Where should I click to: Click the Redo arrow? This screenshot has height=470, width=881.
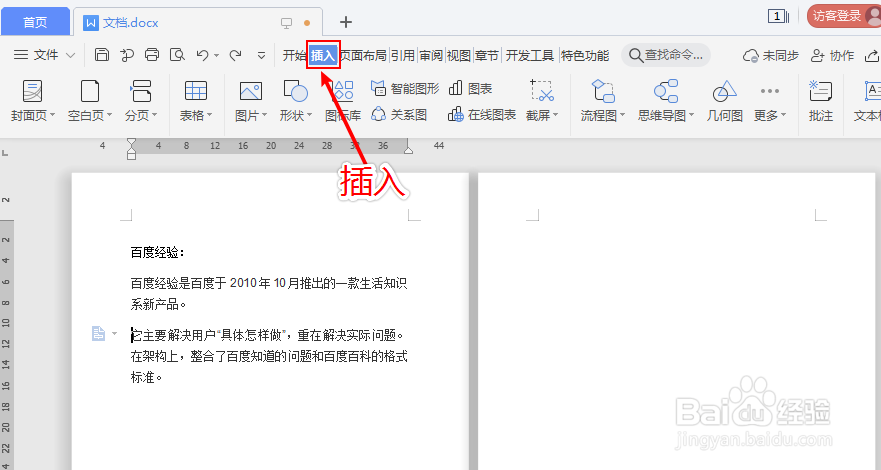[235, 55]
